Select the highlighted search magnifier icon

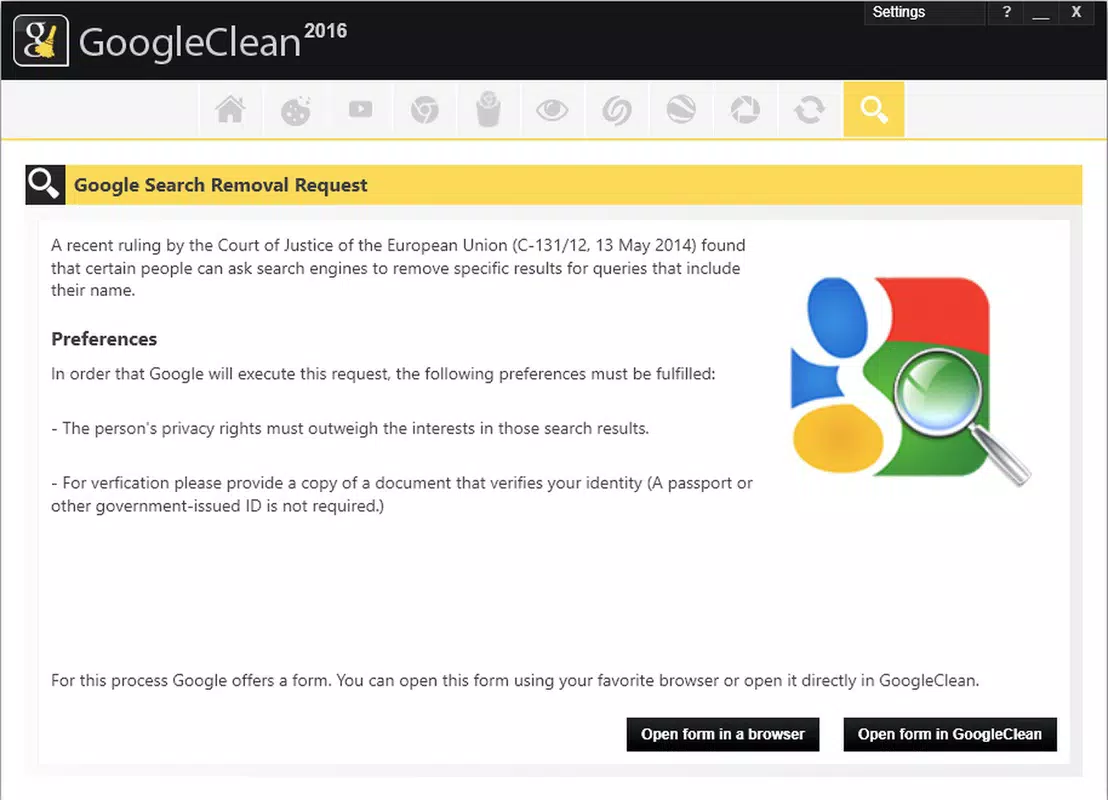(x=874, y=110)
